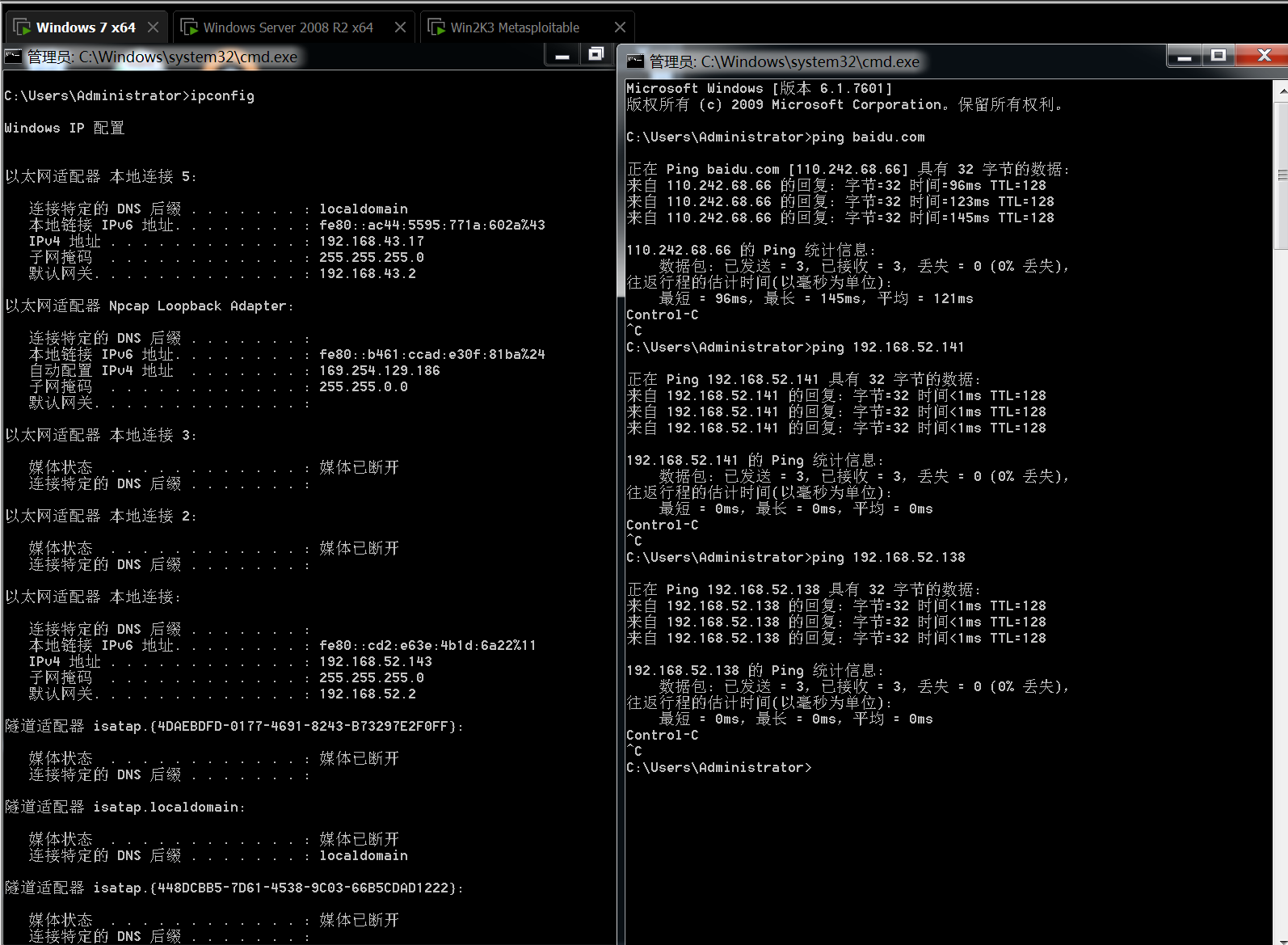Restore the left ipconfig cmd window
1288x945 pixels.
(x=596, y=55)
